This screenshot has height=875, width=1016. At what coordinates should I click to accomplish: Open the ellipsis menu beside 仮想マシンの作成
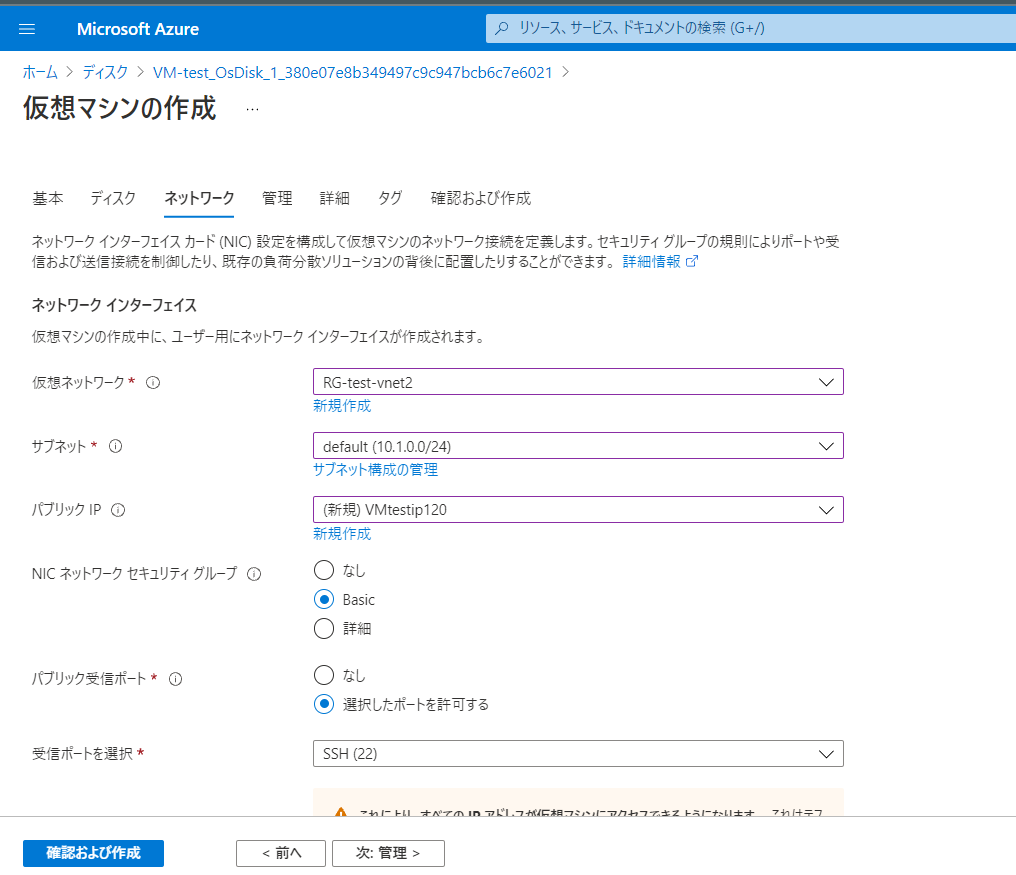pyautogui.click(x=253, y=110)
